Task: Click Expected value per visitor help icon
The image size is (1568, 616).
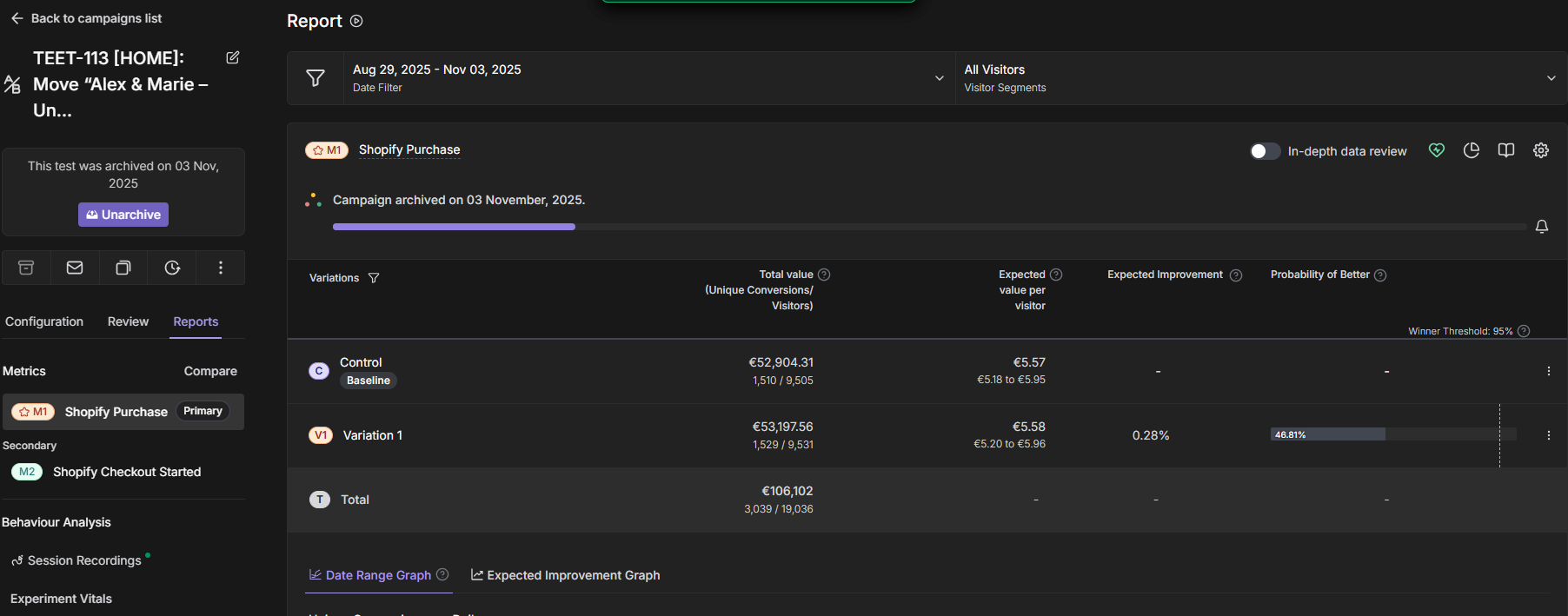Action: (1056, 275)
